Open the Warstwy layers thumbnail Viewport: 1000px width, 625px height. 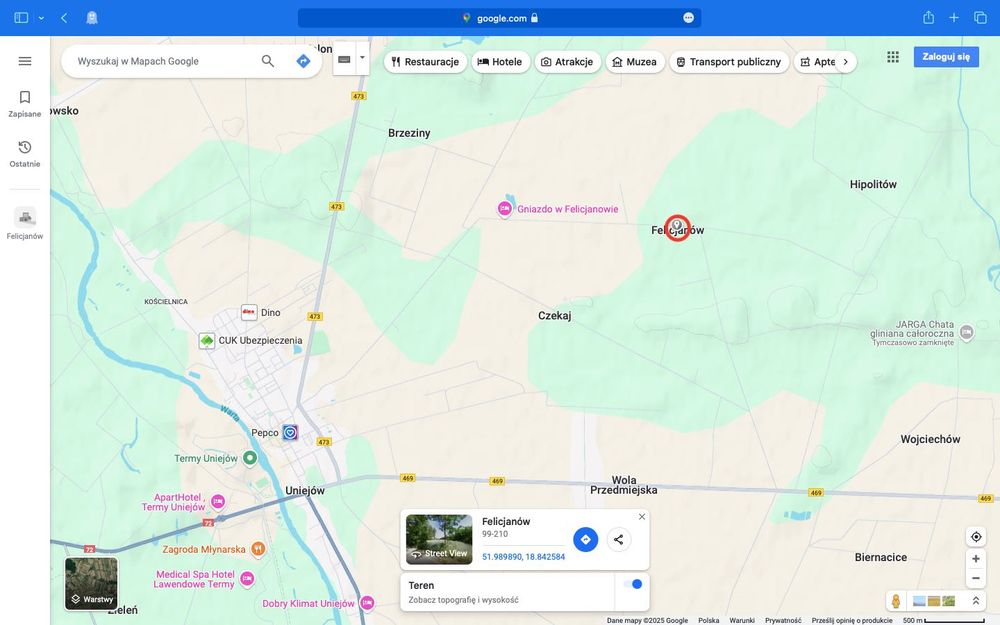pyautogui.click(x=91, y=583)
